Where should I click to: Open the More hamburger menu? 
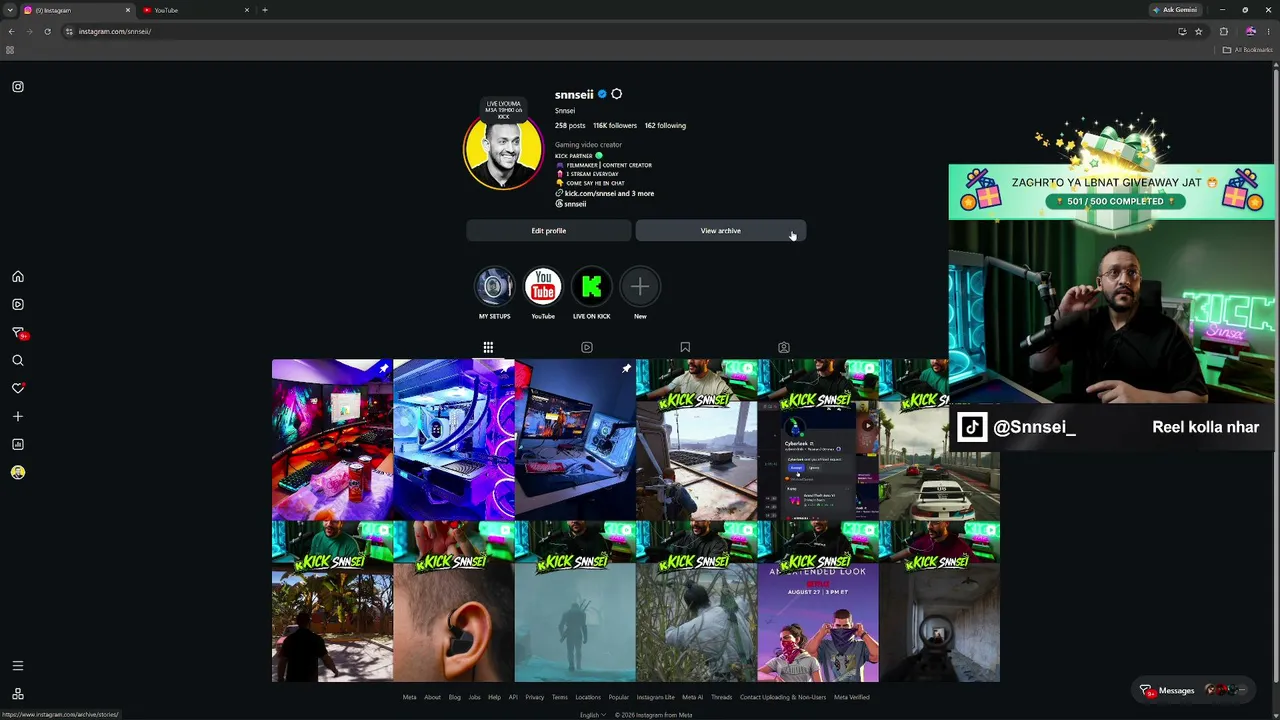(x=18, y=666)
